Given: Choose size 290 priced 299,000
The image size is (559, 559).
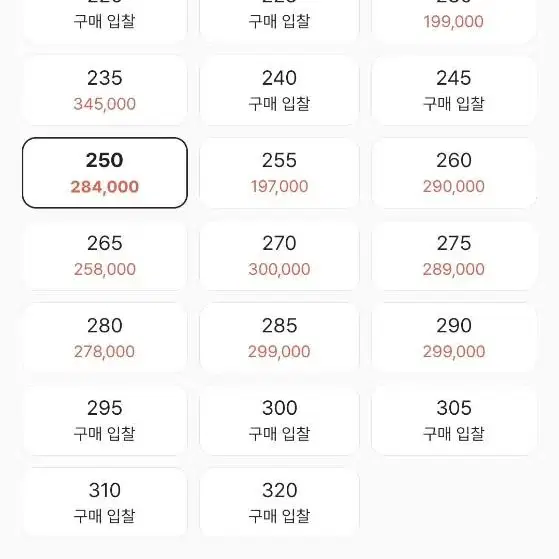Looking at the screenshot, I should (454, 338).
